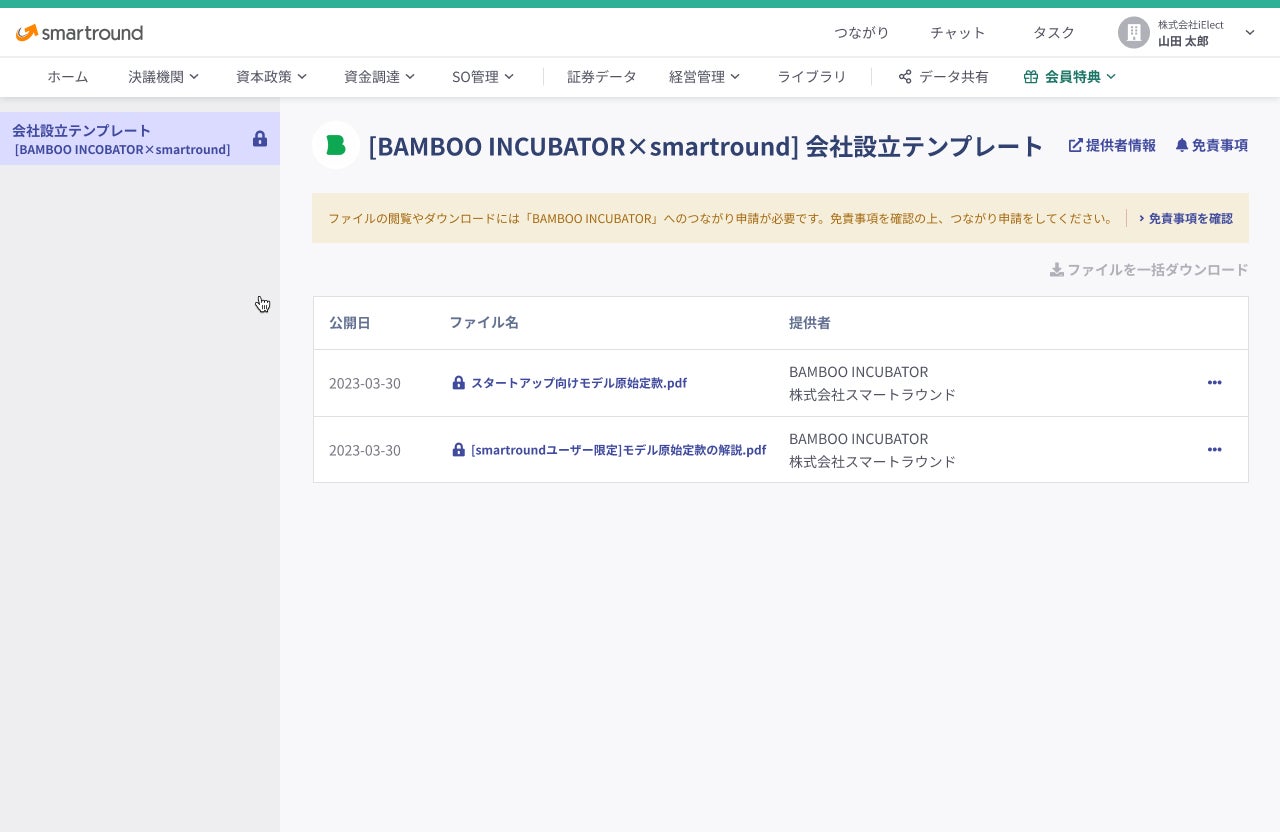1280x832 pixels.
Task: Open スタートアップ向けモデル原始定款.pdf file
Action: coord(579,383)
